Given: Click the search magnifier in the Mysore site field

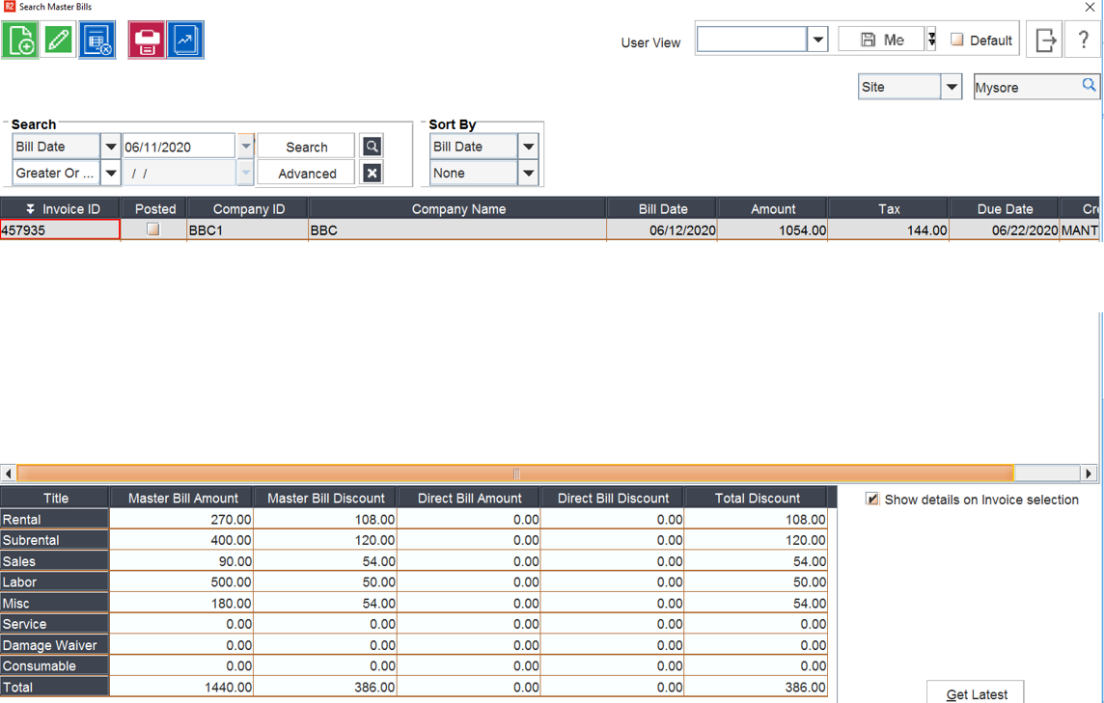Looking at the screenshot, I should 1090,87.
